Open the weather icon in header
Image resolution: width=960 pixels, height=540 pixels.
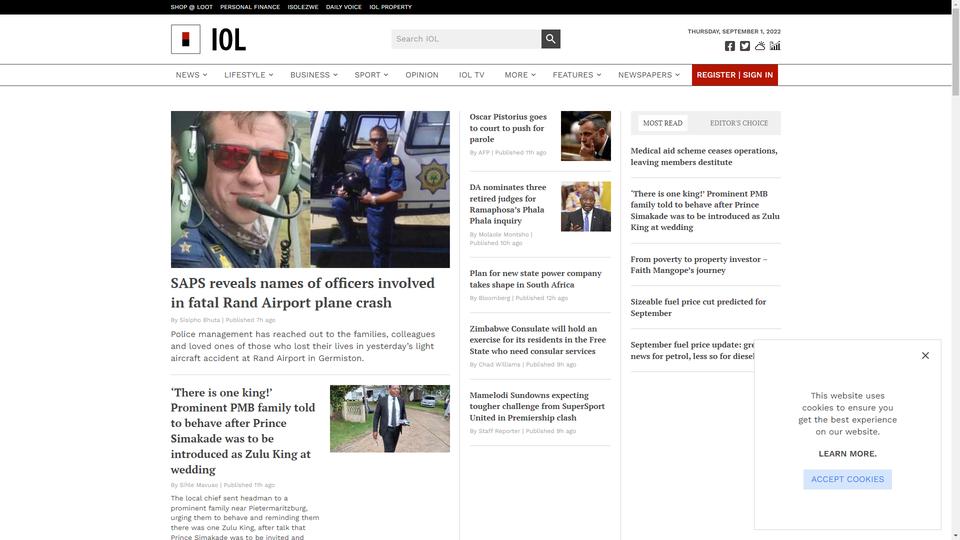pos(760,46)
